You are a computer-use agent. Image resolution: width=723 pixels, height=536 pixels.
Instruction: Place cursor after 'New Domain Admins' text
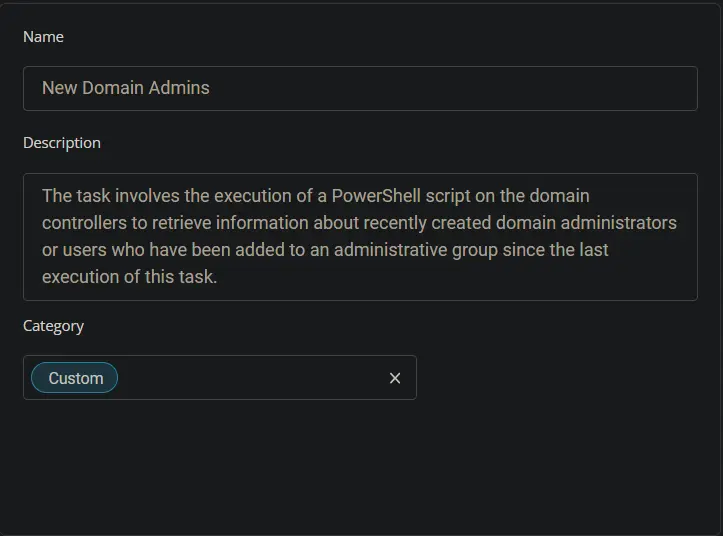coord(211,88)
